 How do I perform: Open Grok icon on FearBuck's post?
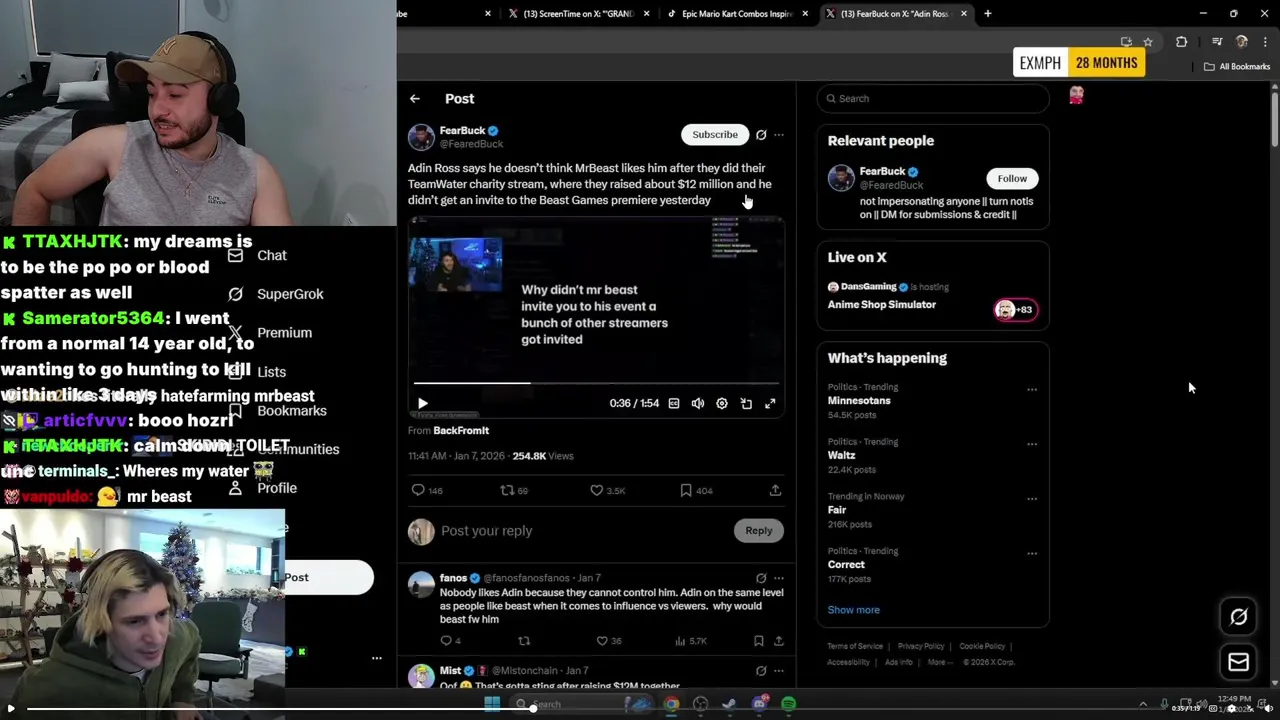click(761, 134)
